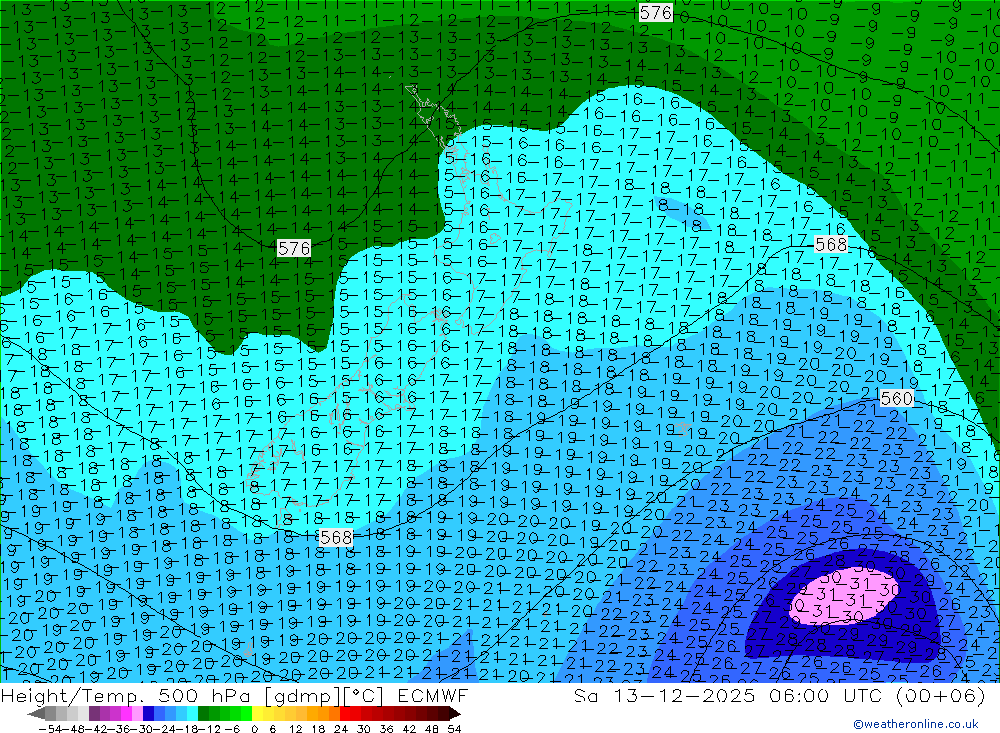The image size is (1000, 733).
Task: Open the weatheronline.co.uk copyright link
Action: [916, 725]
